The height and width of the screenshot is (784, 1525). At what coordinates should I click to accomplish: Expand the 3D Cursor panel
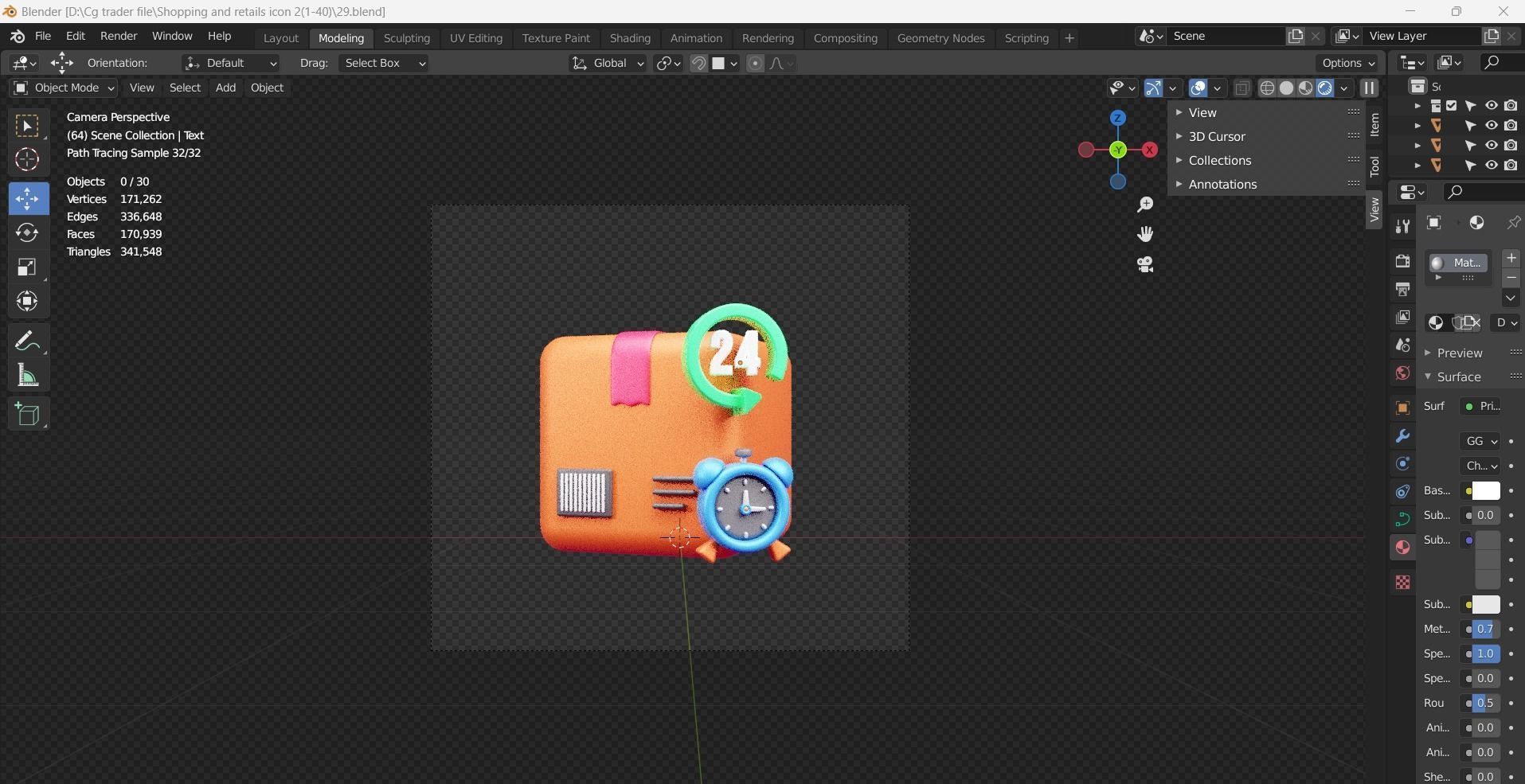point(1217,136)
